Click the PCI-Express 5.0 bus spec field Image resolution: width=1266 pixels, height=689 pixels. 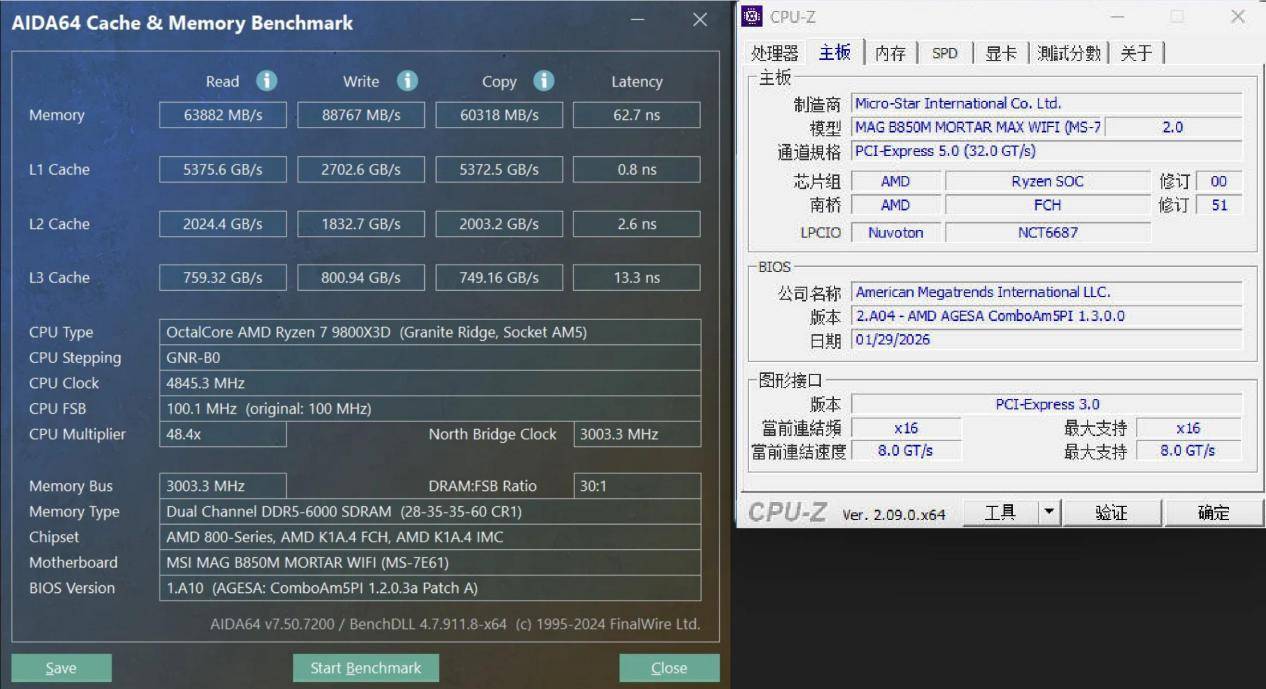pos(1046,151)
